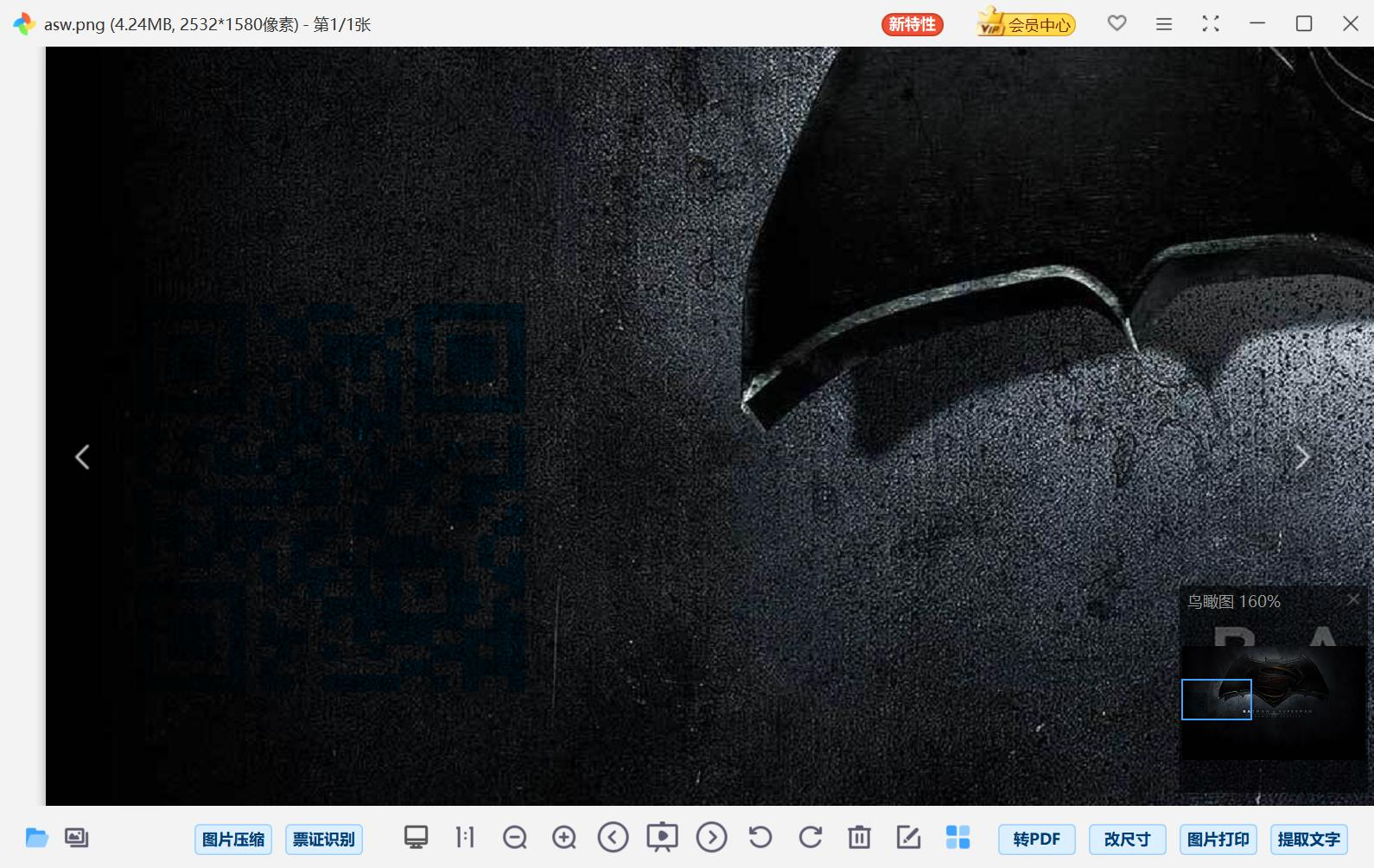Go to previous image with left overlay arrow

(x=82, y=457)
